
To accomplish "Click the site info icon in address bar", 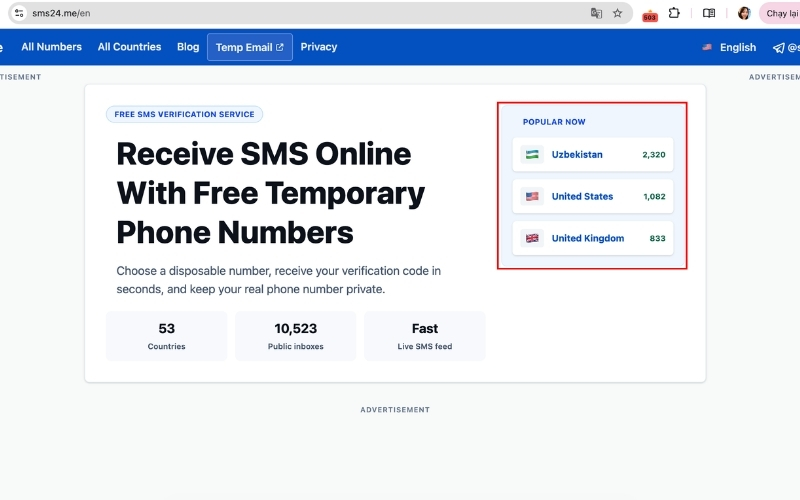I will pos(19,13).
